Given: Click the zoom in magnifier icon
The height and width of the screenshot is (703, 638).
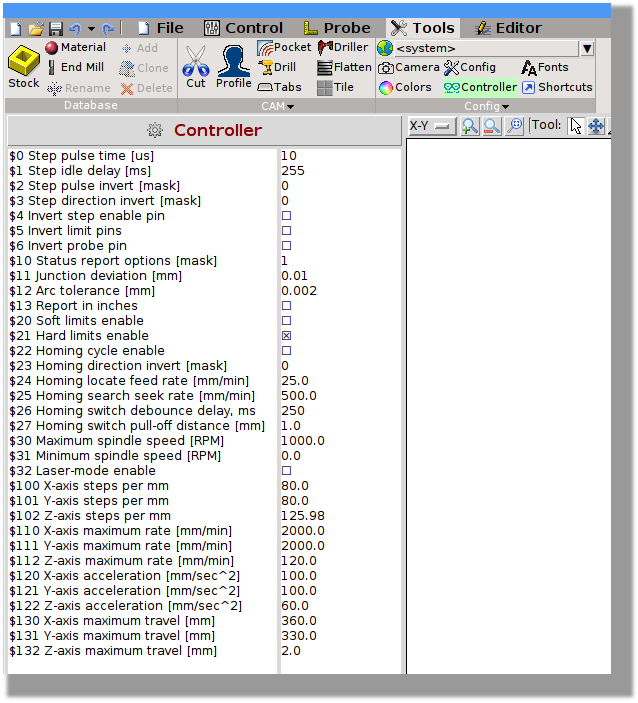Looking at the screenshot, I should click(x=469, y=126).
